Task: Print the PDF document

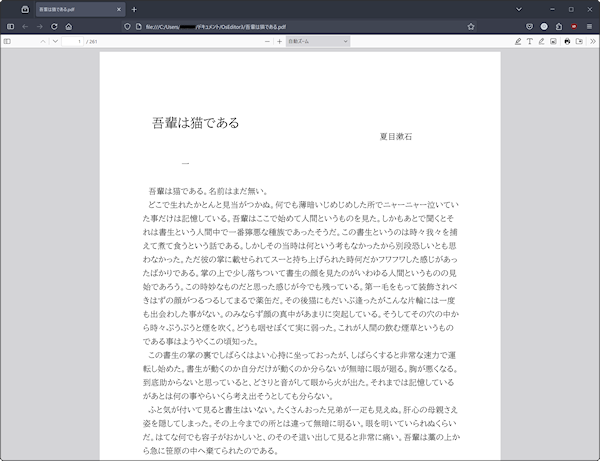Action: (567, 42)
